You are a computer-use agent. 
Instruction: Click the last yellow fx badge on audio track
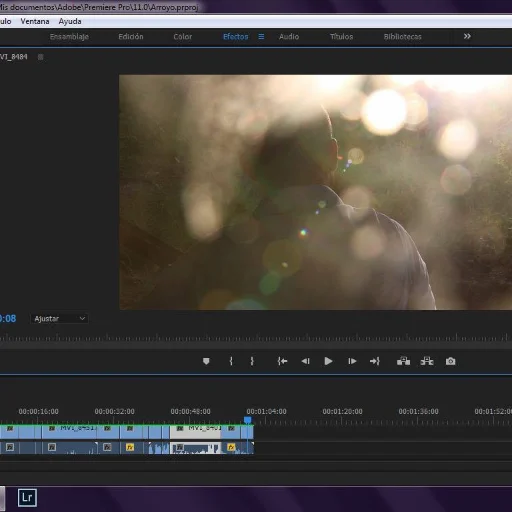[x=231, y=447]
